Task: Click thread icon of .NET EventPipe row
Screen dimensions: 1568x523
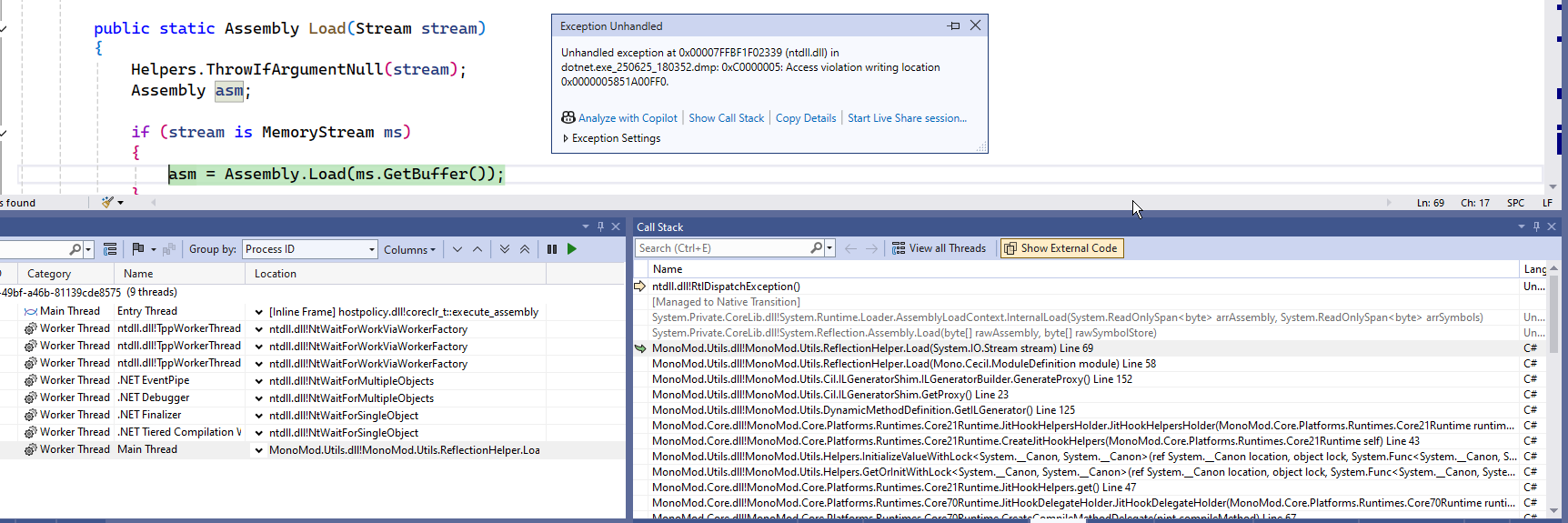Action: tap(31, 380)
